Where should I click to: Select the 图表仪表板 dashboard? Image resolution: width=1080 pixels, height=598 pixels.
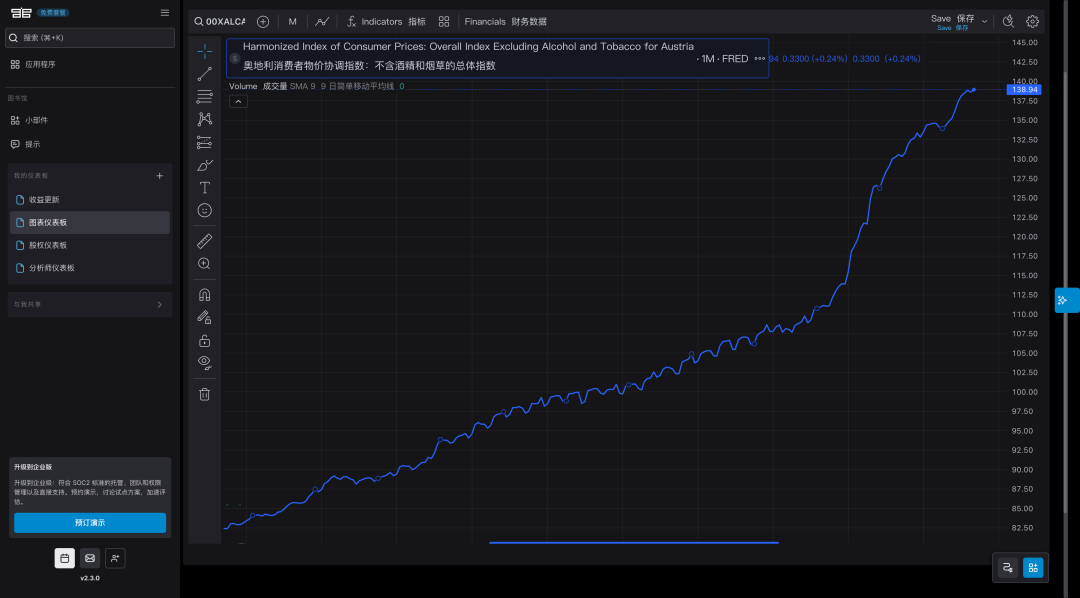click(90, 223)
